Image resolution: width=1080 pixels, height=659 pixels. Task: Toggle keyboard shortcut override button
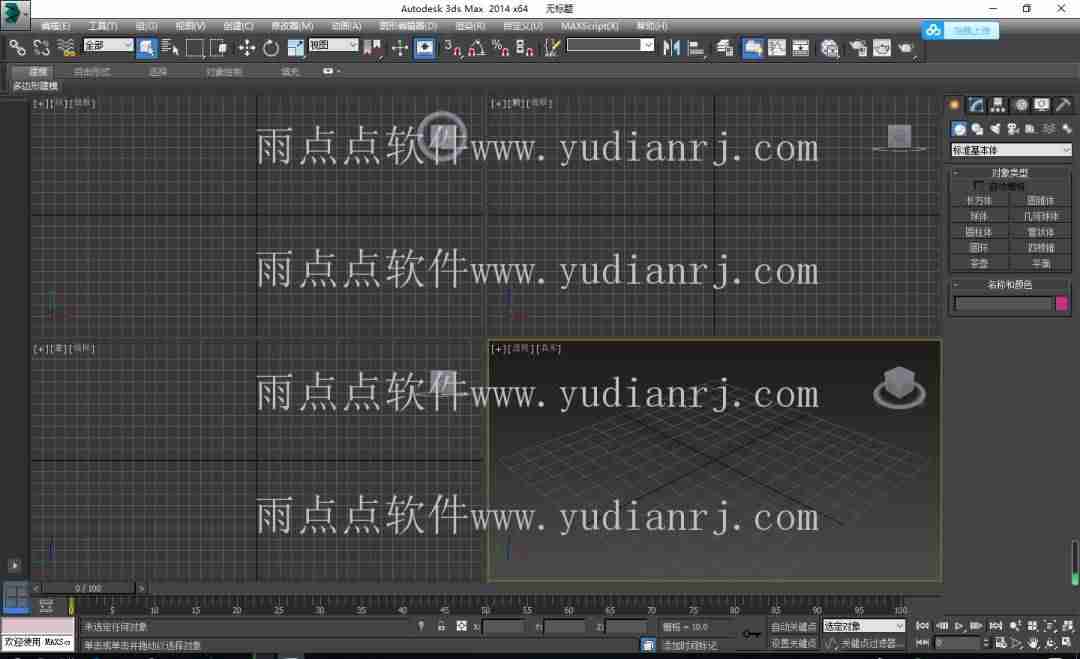point(424,48)
